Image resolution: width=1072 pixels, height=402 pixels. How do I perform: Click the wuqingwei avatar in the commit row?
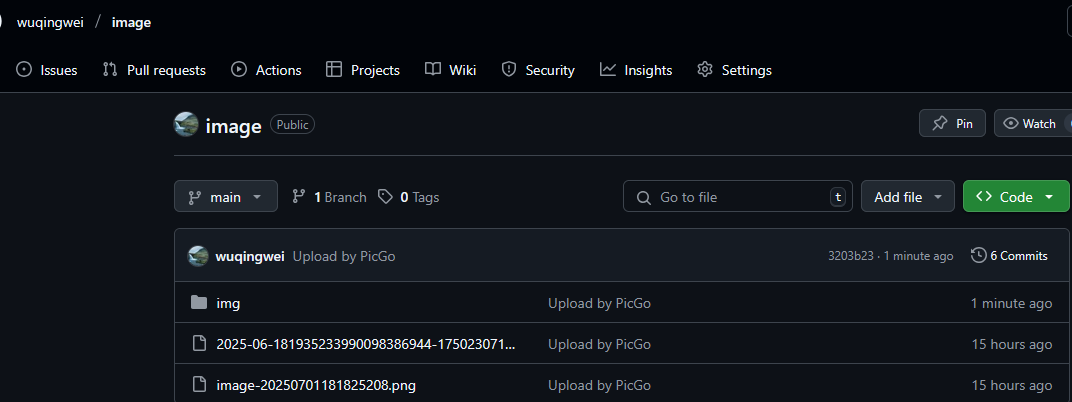[x=198, y=256]
